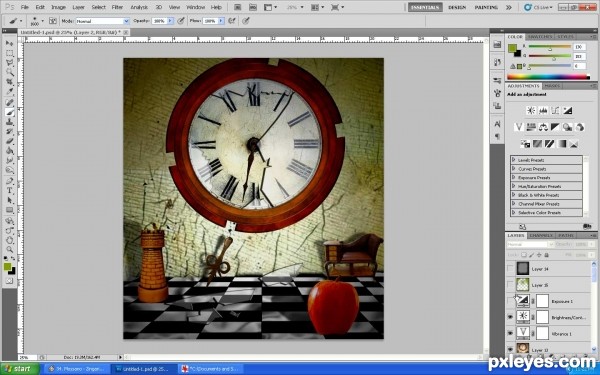The width and height of the screenshot is (600, 375).
Task: Switch to the Channels tab
Action: point(541,235)
